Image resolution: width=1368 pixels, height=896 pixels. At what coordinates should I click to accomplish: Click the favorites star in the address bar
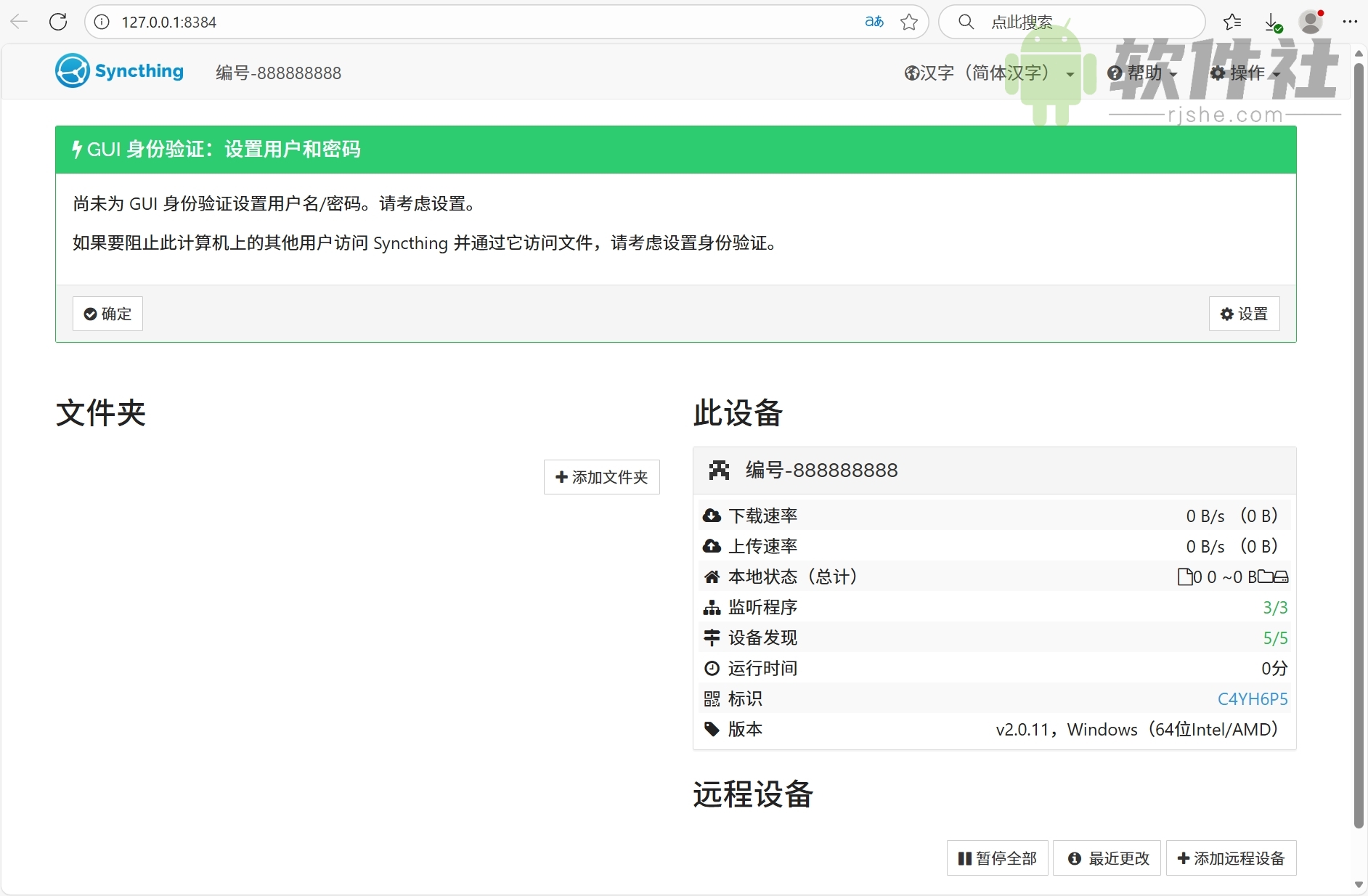click(910, 22)
